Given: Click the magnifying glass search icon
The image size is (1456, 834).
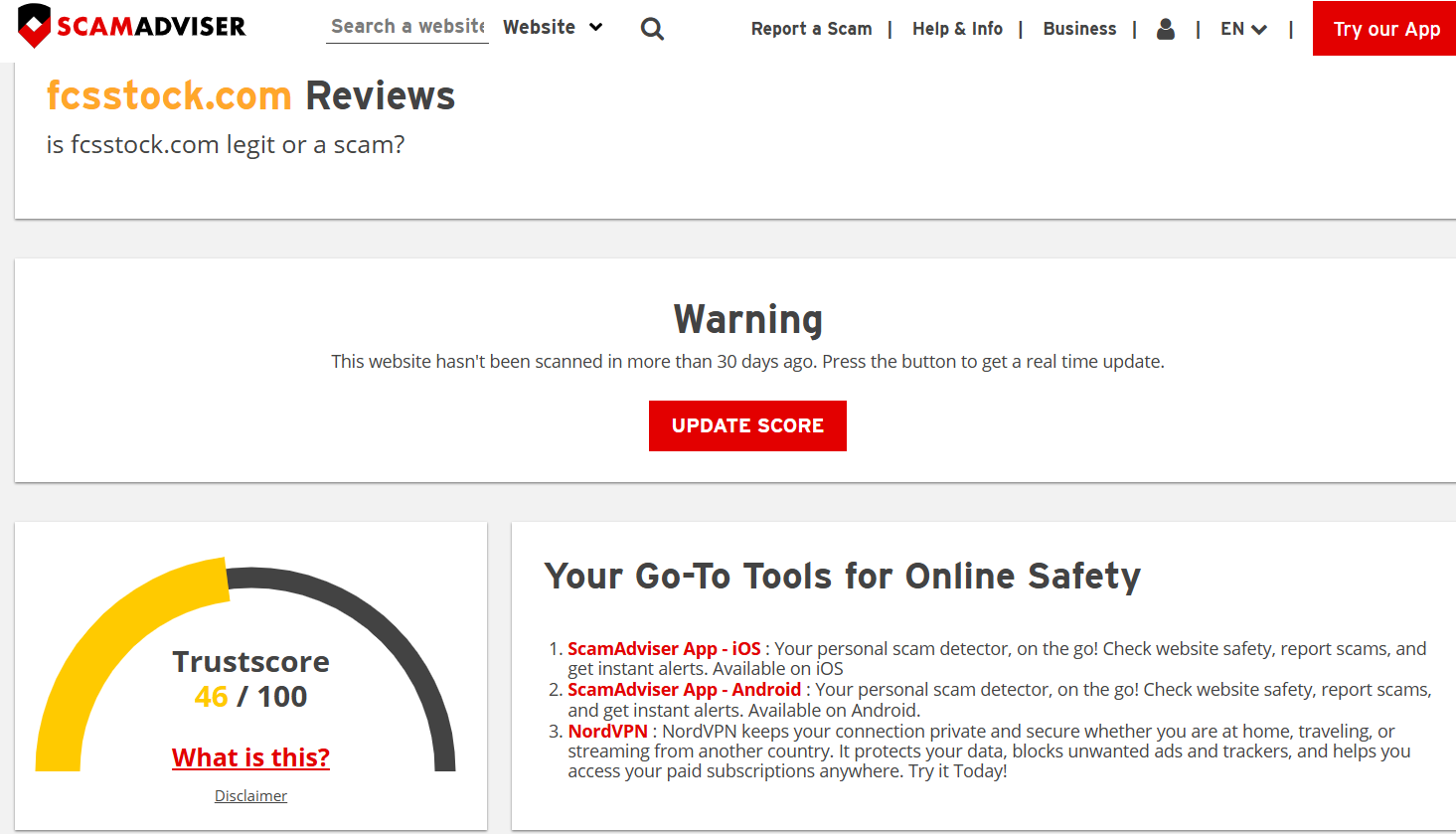Looking at the screenshot, I should (x=652, y=29).
